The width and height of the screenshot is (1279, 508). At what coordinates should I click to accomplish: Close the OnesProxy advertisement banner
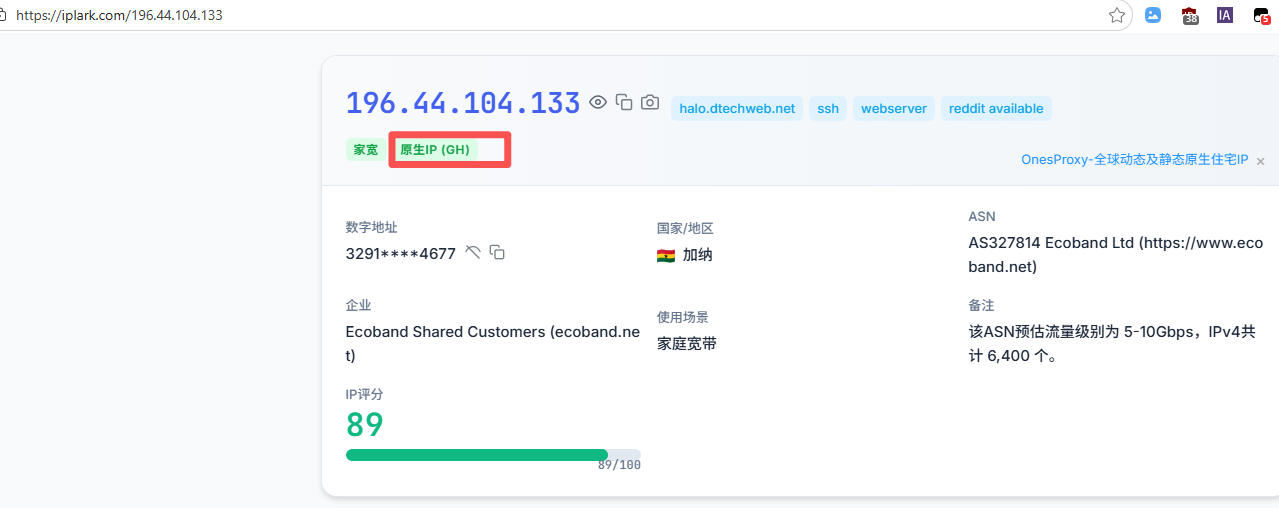click(x=1260, y=161)
